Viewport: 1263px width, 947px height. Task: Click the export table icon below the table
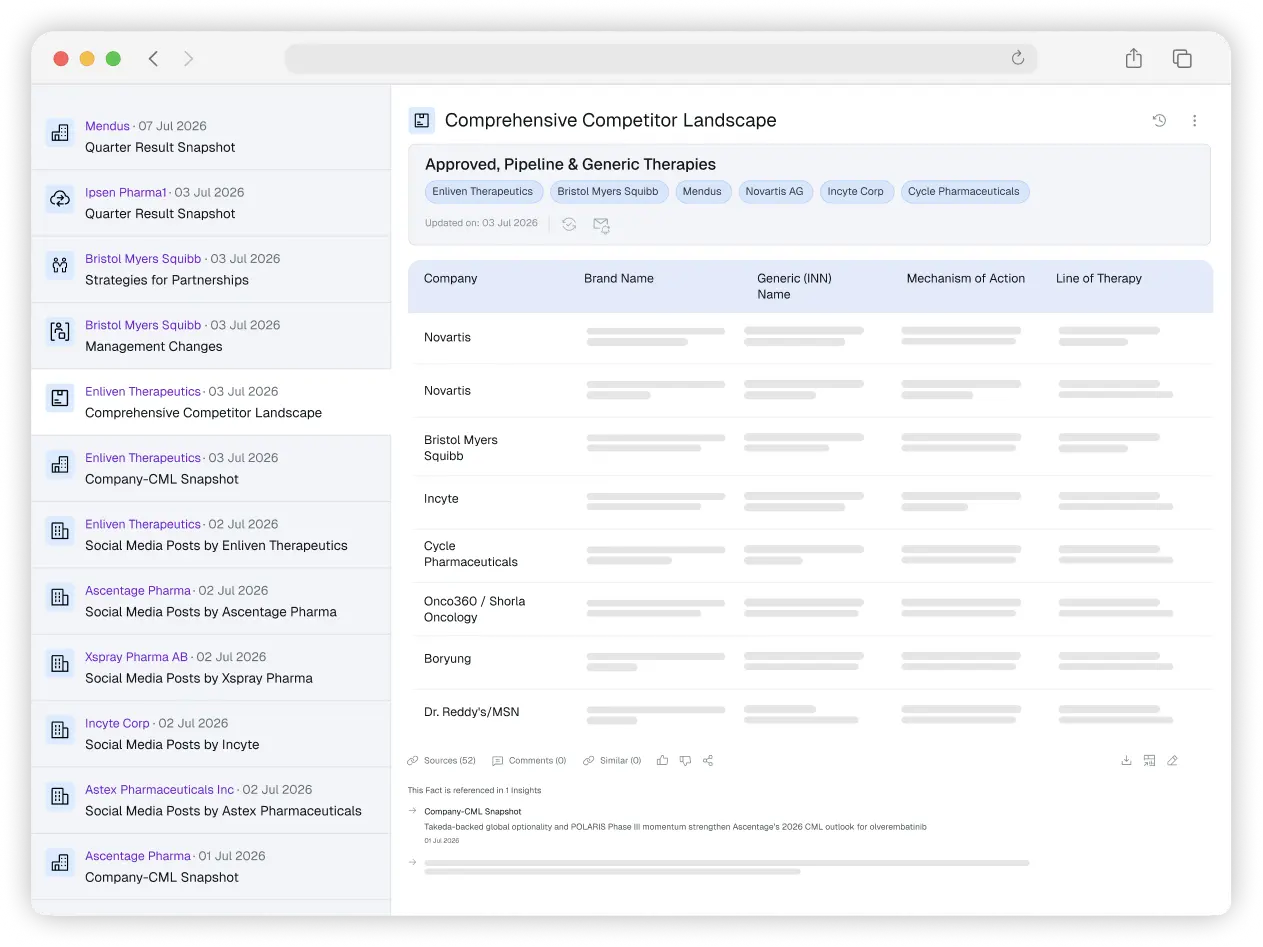point(1149,761)
